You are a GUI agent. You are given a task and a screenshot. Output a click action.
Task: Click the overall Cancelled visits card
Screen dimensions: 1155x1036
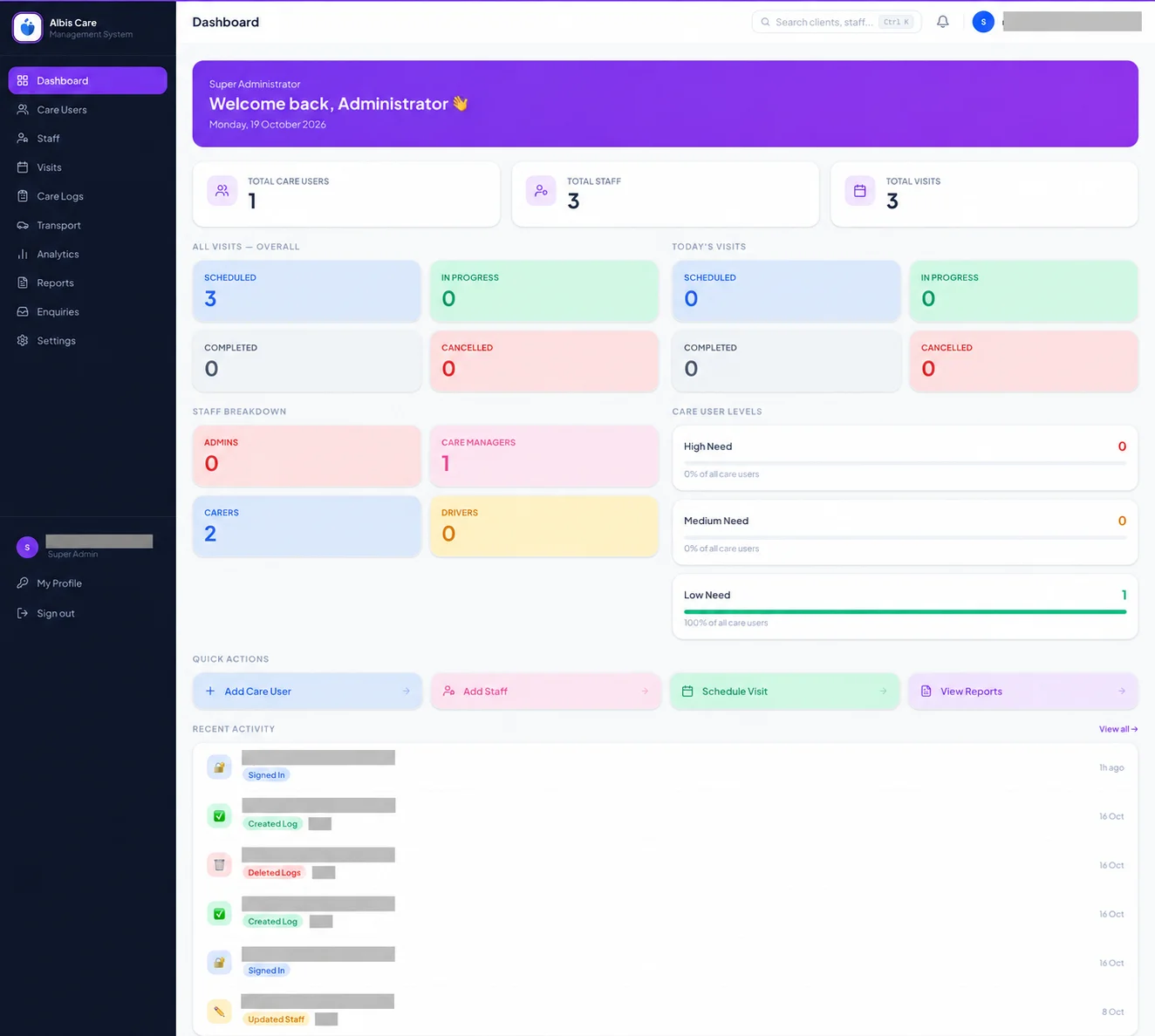pos(544,361)
